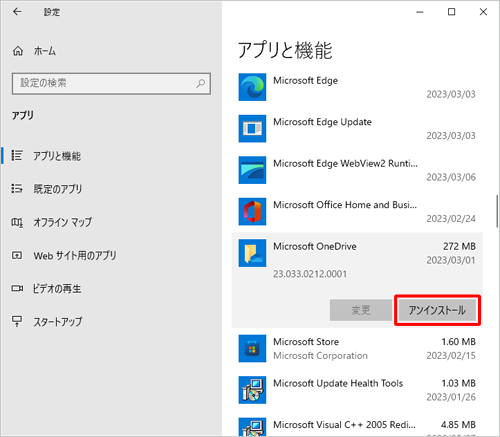
Task: Go to ホーム in the sidebar
Action: coord(45,51)
